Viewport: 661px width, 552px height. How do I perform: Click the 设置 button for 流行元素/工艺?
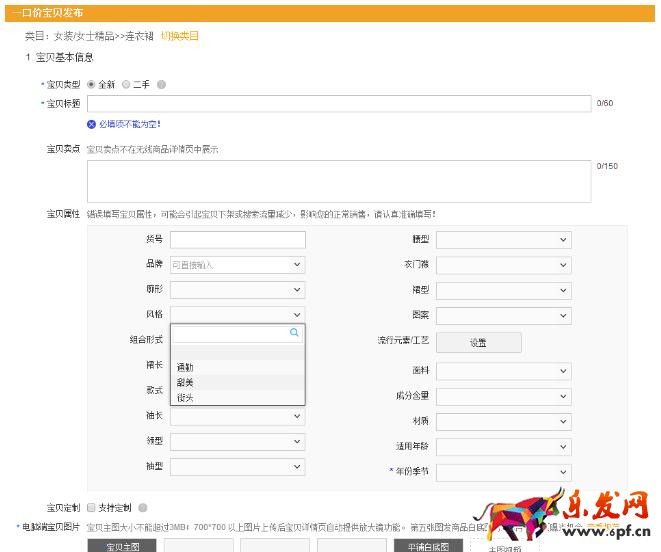[478, 343]
